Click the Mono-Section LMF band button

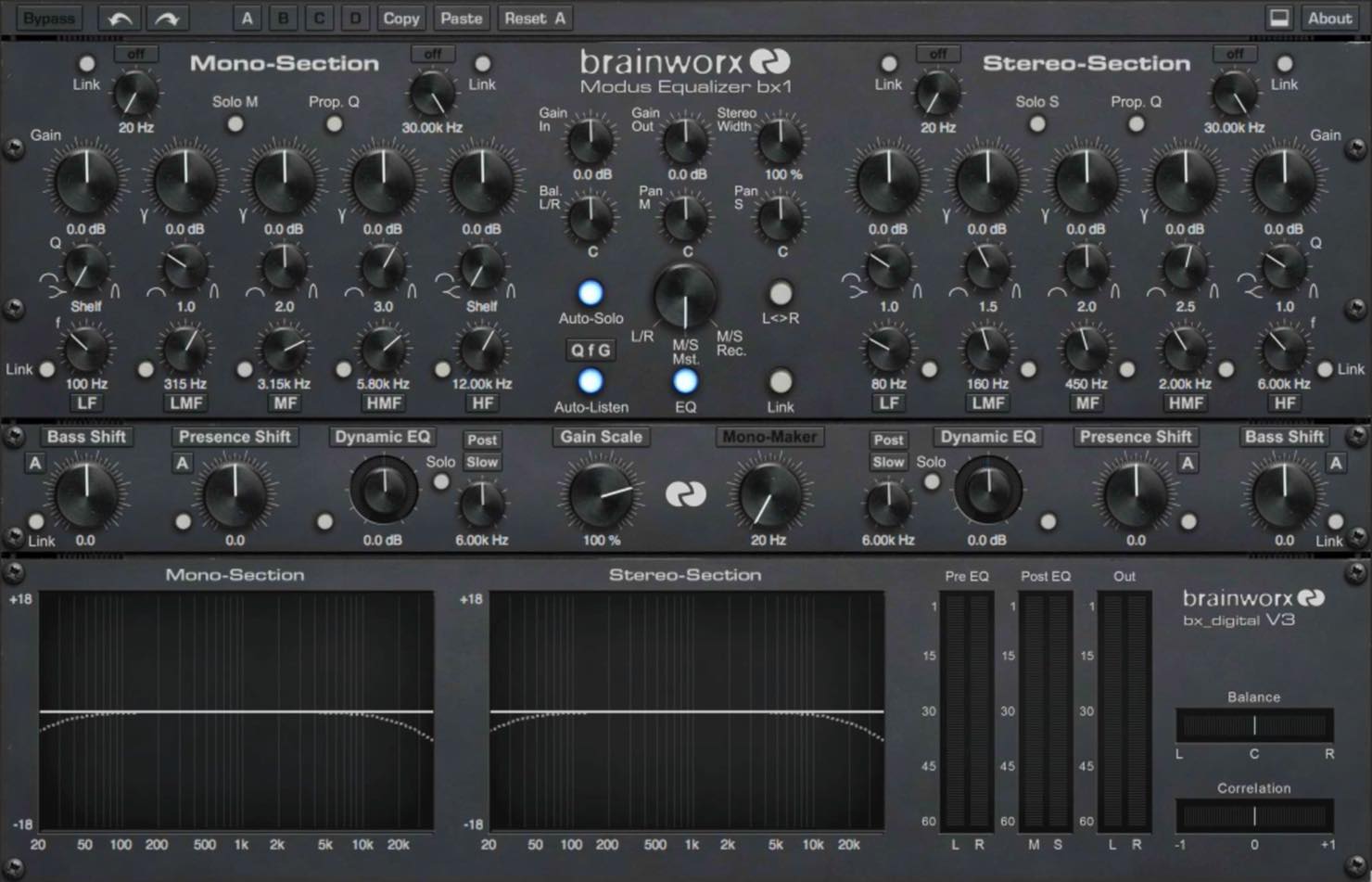click(x=185, y=403)
